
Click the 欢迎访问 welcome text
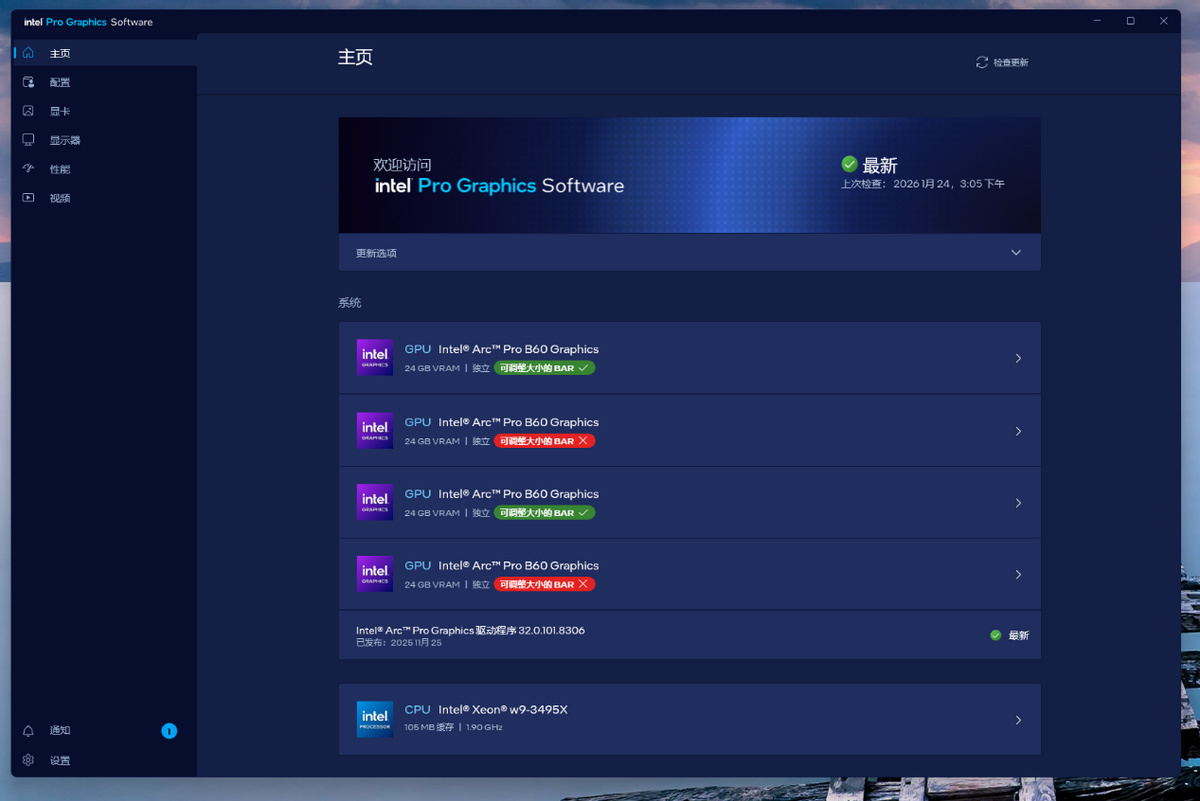coord(402,165)
